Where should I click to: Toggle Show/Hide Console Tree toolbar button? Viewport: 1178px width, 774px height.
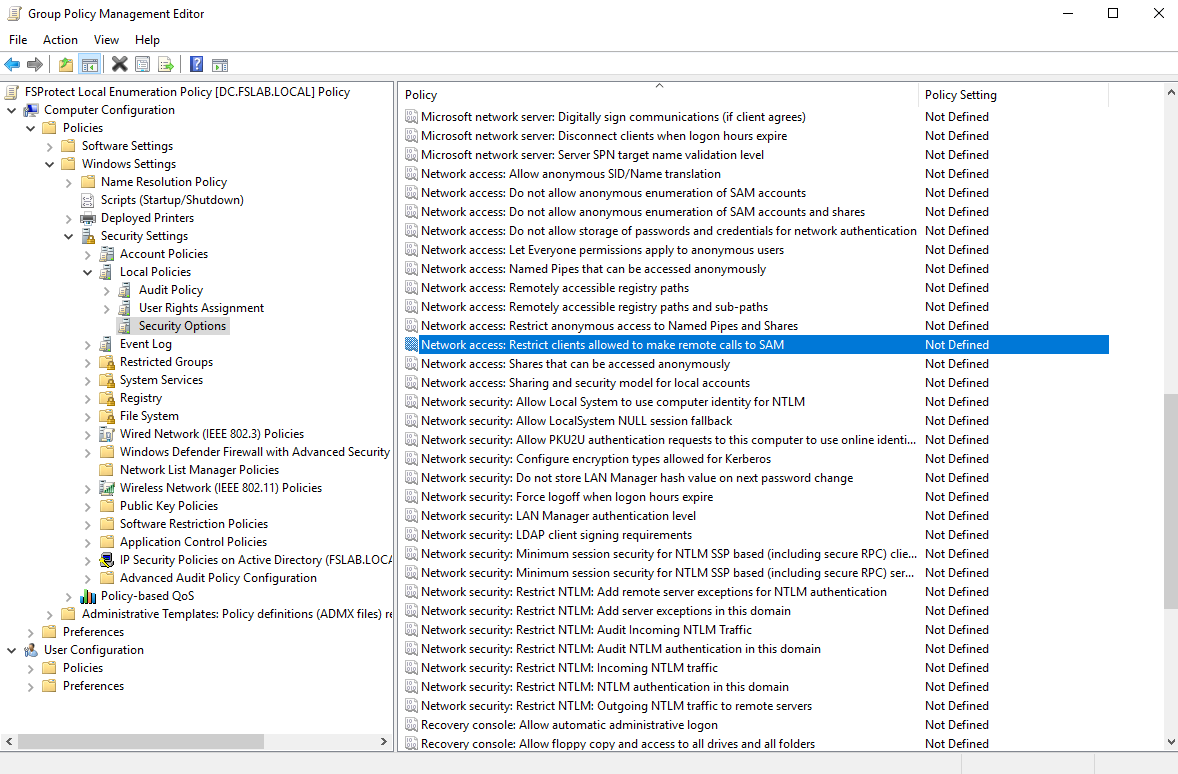pyautogui.click(x=90, y=65)
